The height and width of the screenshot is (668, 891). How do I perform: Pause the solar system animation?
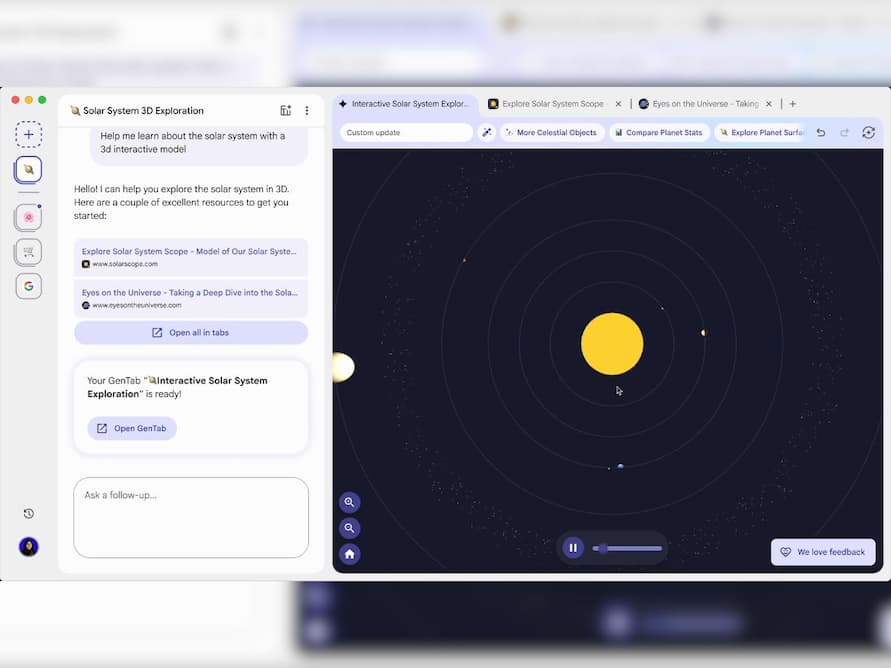coord(573,547)
